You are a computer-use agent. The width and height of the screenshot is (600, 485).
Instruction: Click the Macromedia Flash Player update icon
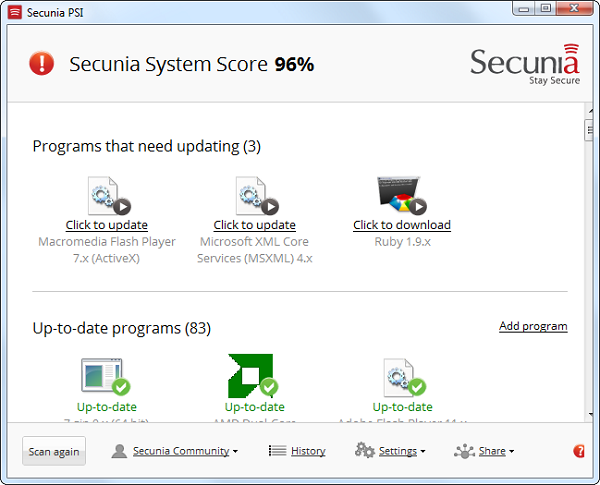pos(109,196)
